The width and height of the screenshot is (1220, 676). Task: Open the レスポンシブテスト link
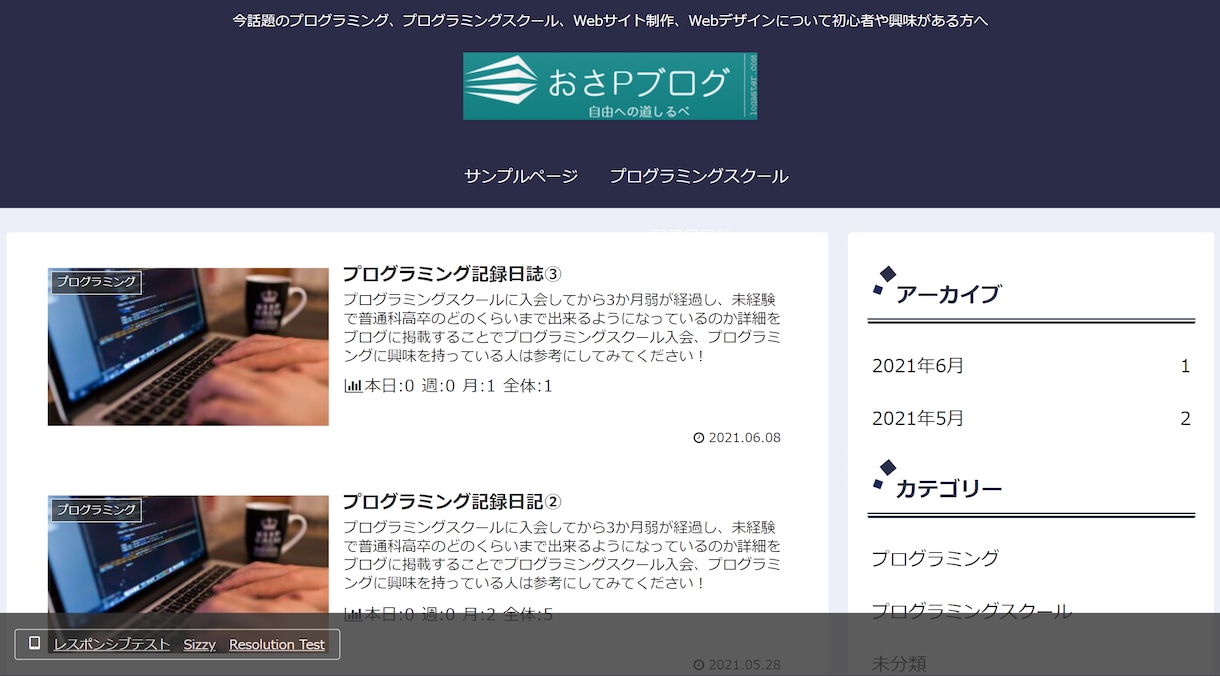[112, 644]
